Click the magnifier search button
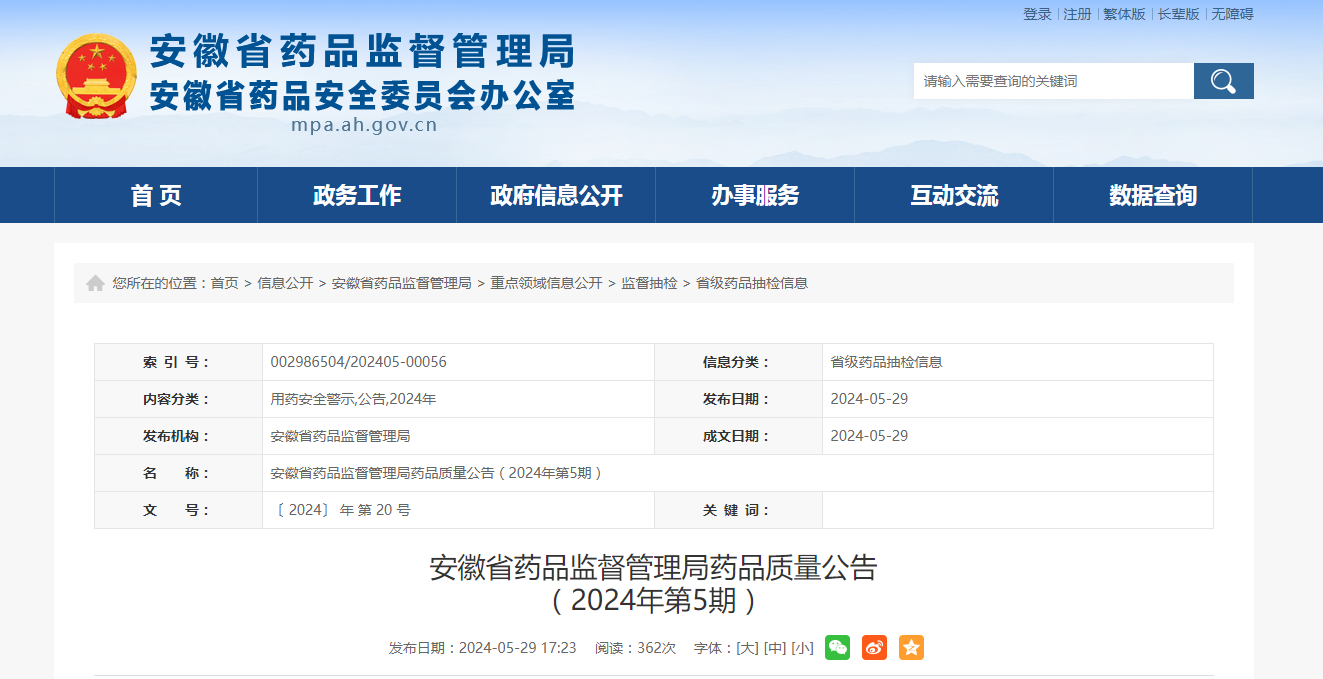 pyautogui.click(x=1223, y=81)
